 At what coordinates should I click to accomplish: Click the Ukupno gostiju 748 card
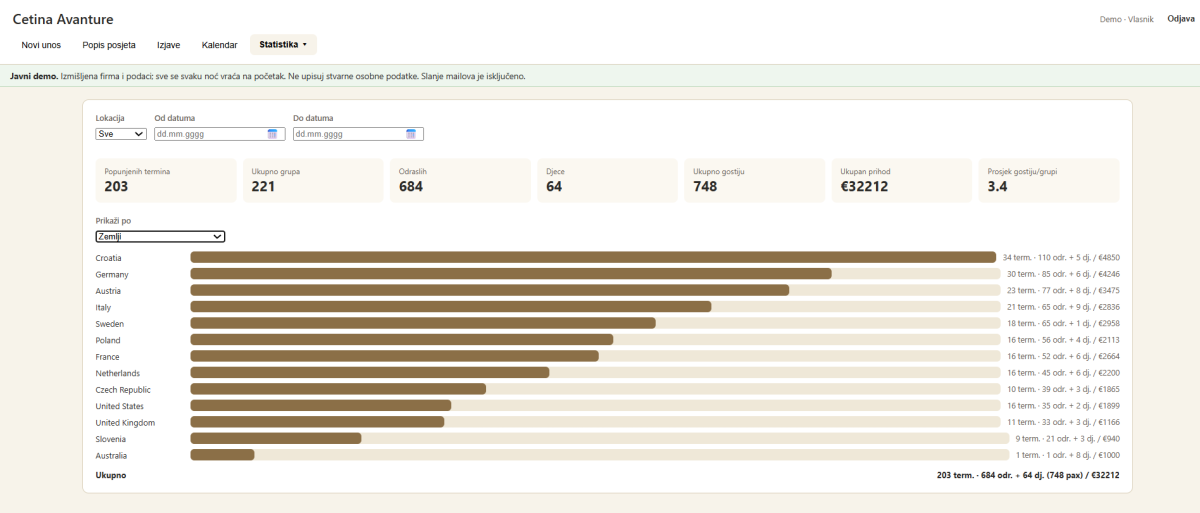(x=755, y=180)
